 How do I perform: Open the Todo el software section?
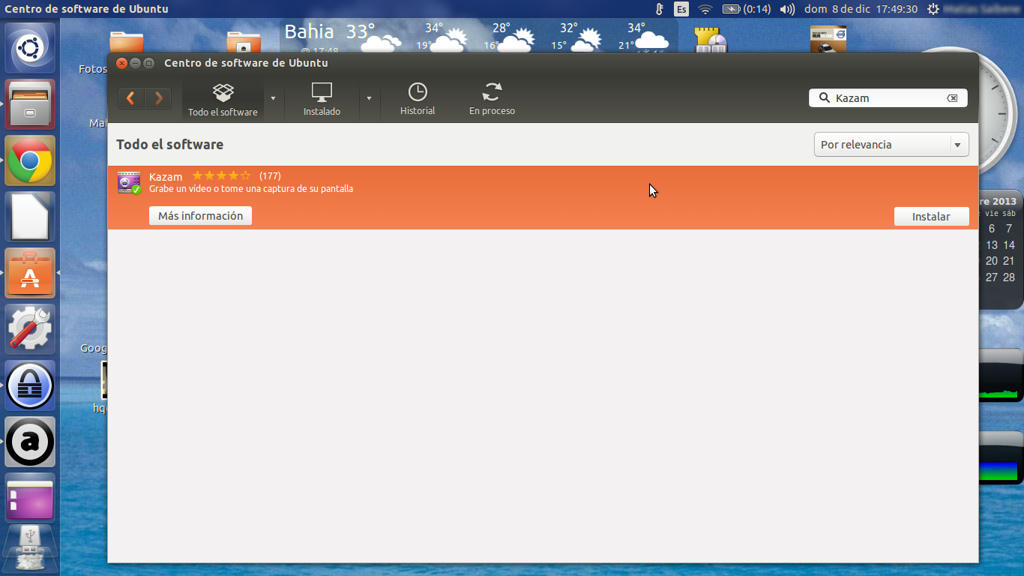[x=223, y=99]
